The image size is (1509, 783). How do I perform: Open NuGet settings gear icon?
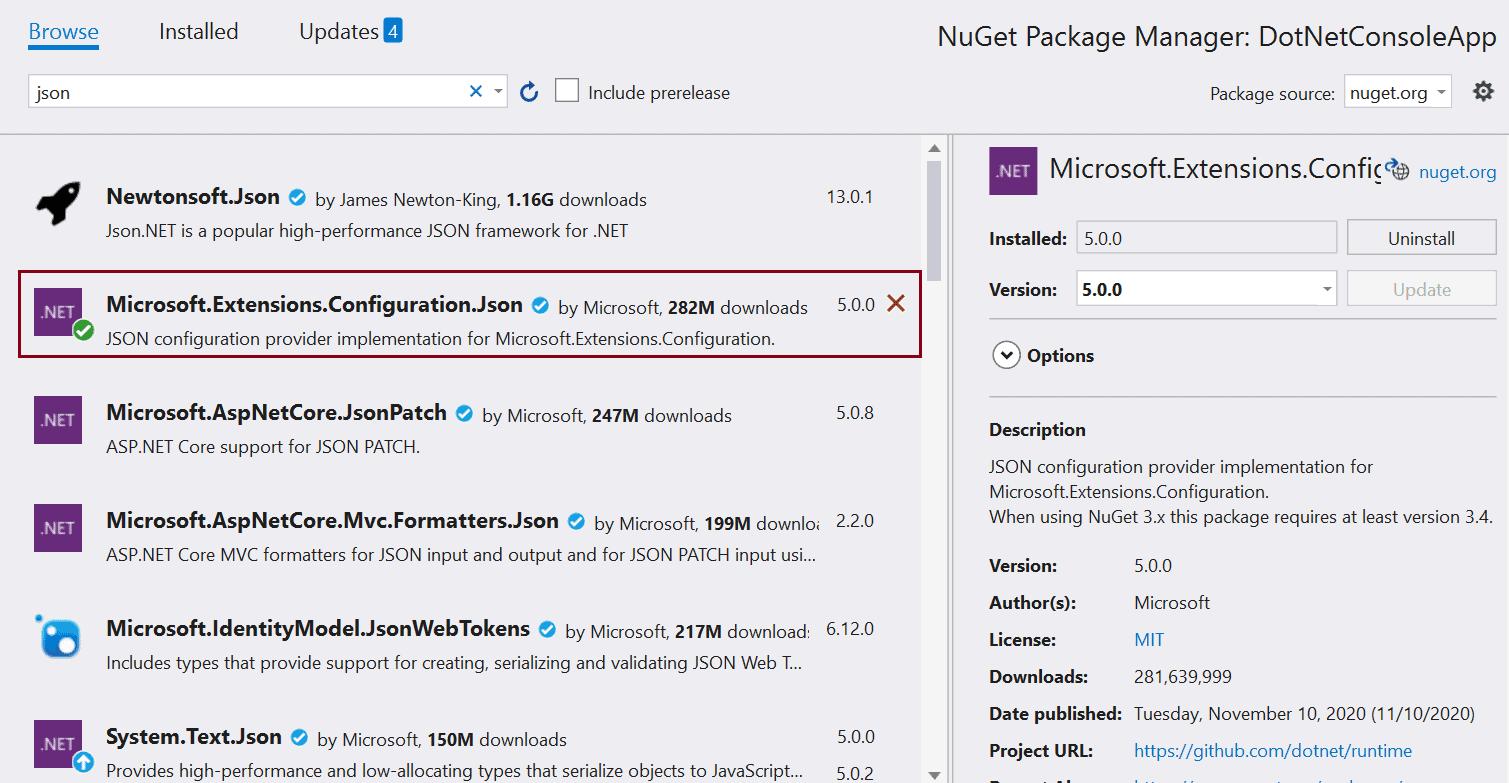(1483, 92)
